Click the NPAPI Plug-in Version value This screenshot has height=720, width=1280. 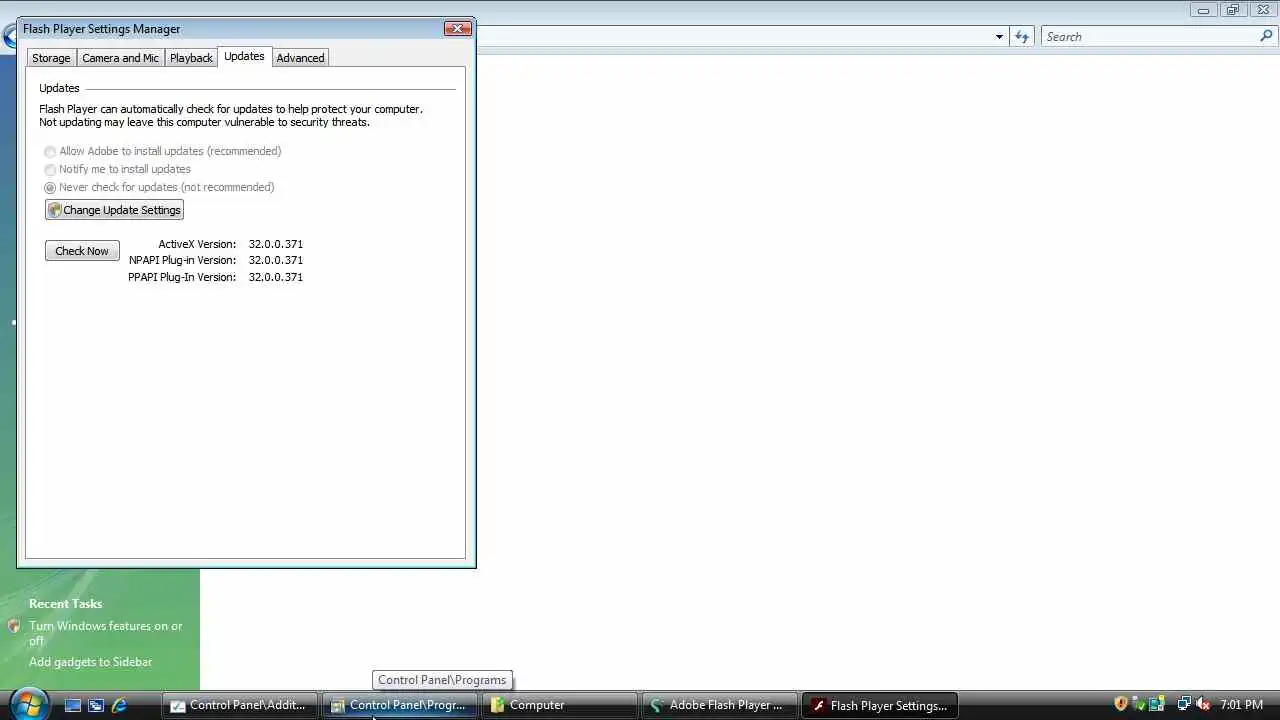275,260
